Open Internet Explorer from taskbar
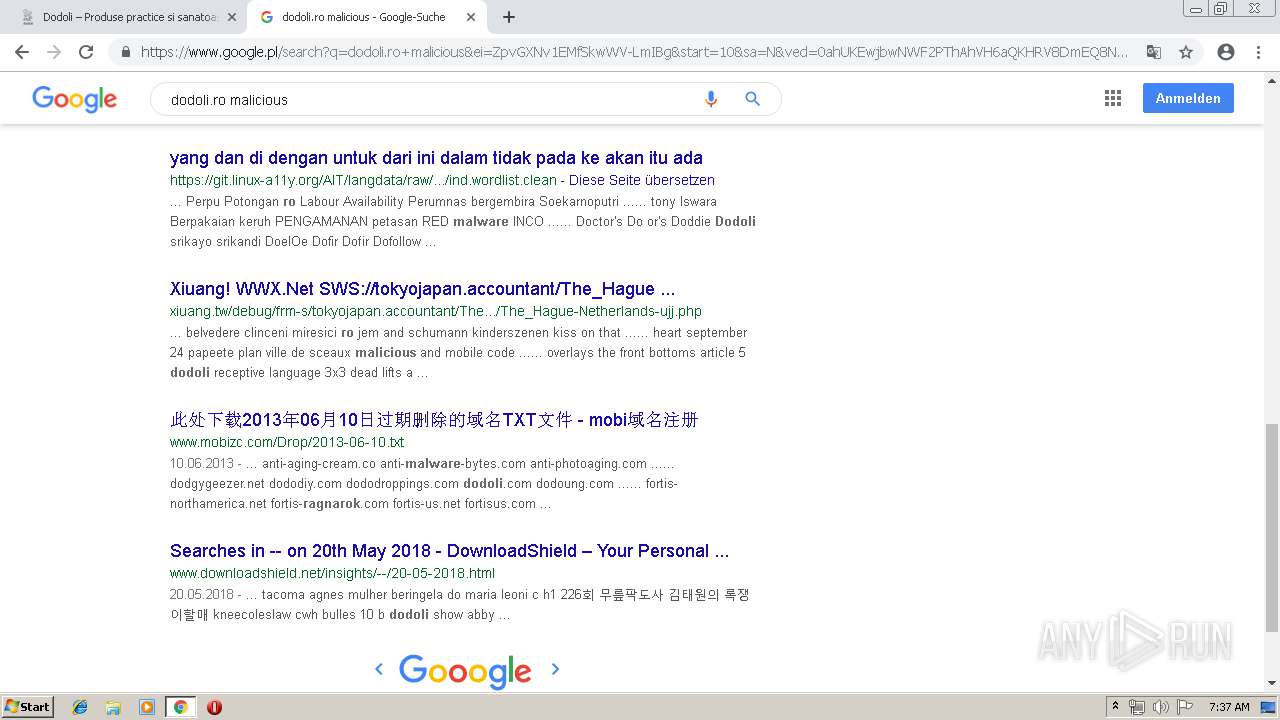The height and width of the screenshot is (720, 1280). click(80, 707)
